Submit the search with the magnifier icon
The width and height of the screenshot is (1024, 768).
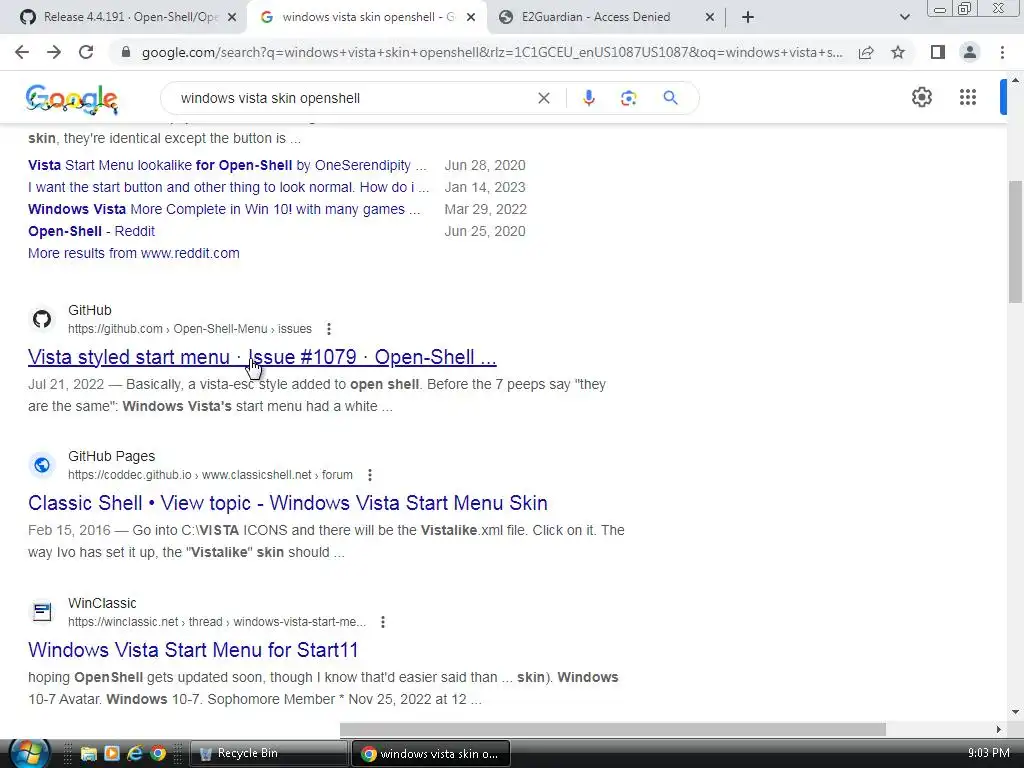[x=670, y=98]
